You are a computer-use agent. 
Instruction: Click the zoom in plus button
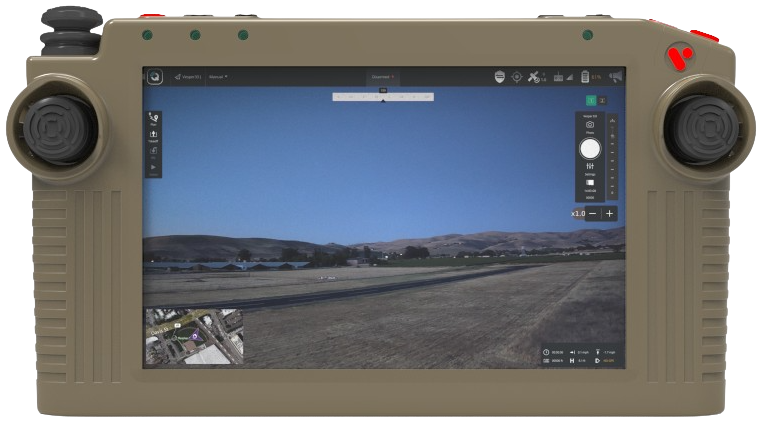(x=609, y=214)
